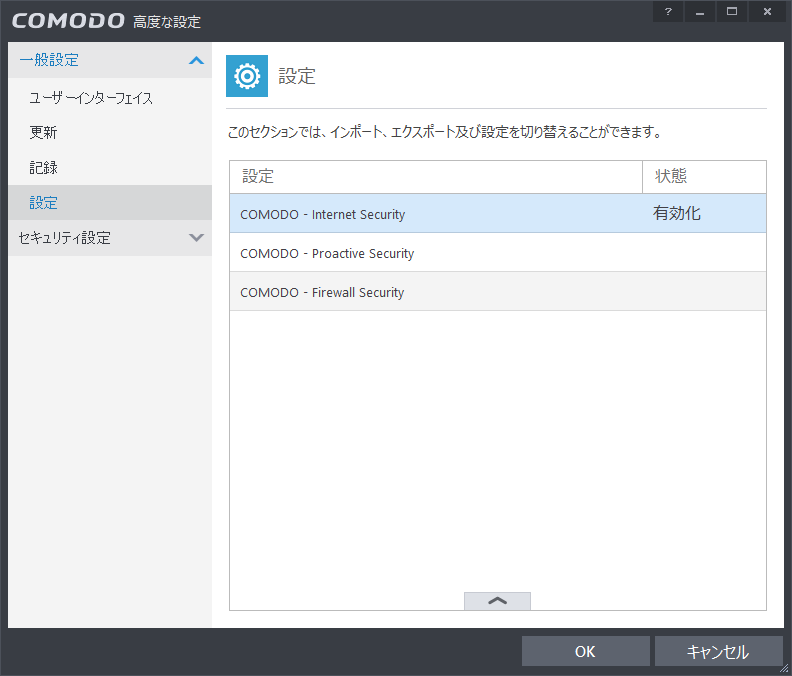The image size is (792, 676).
Task: Minimize the COMODO window
Action: [700, 12]
